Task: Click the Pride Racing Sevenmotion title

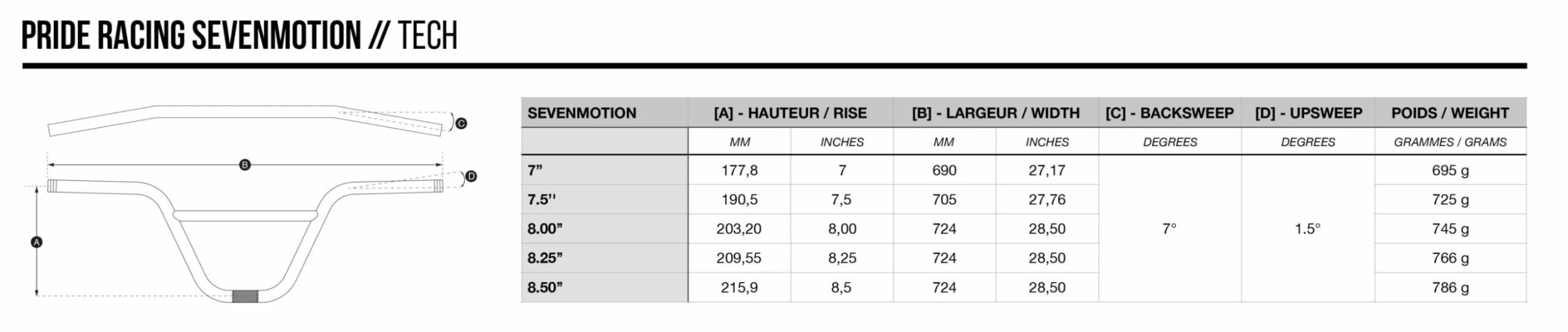Action: tap(238, 35)
